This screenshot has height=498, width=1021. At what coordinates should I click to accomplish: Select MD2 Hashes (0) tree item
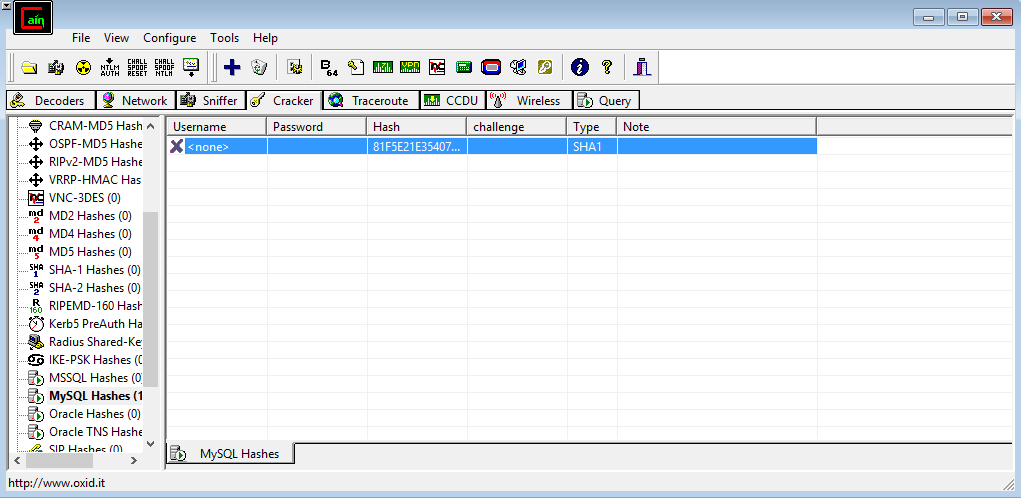91,215
